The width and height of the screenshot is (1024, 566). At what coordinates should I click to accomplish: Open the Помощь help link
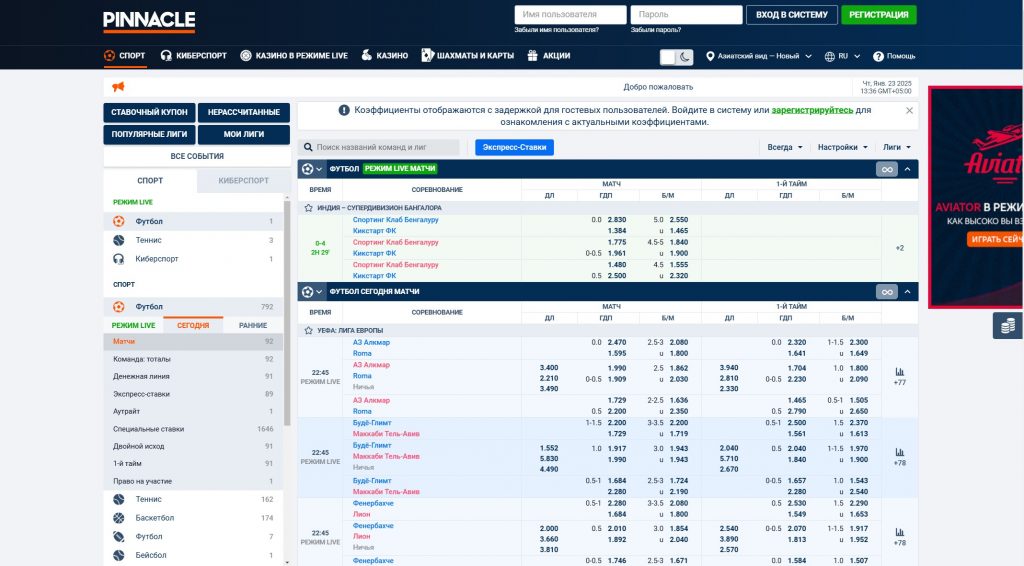894,56
